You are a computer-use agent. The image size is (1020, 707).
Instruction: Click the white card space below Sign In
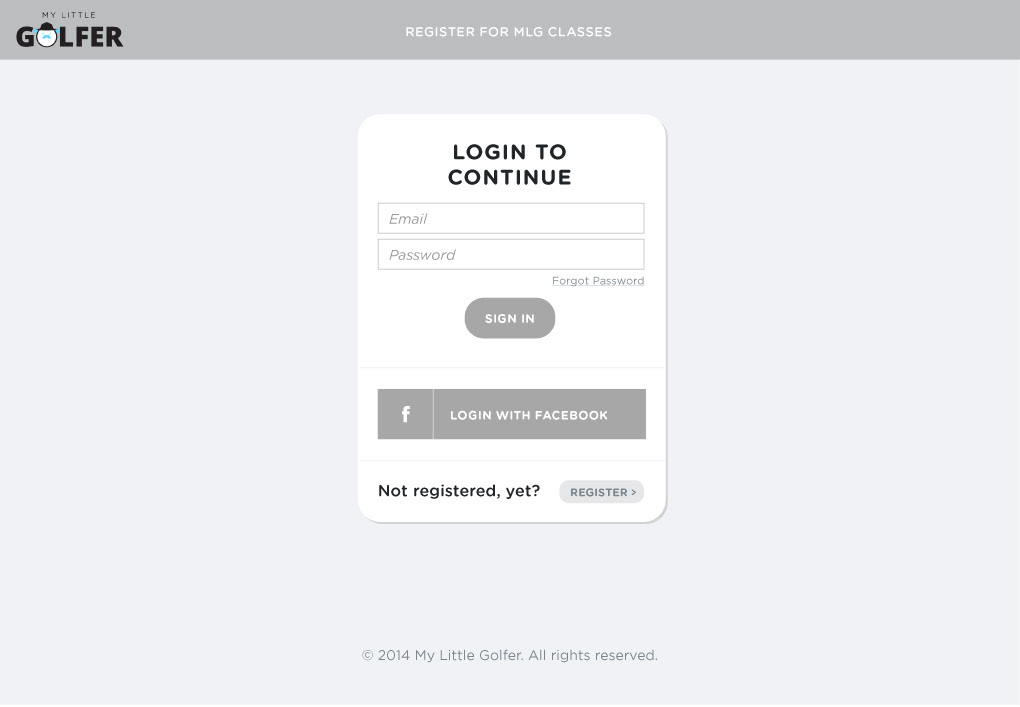pos(511,353)
